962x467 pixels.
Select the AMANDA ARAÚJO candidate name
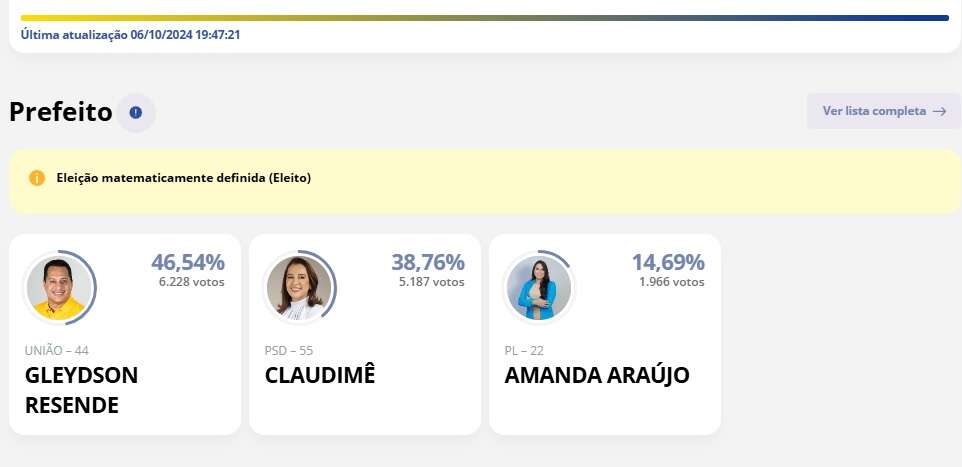point(597,375)
